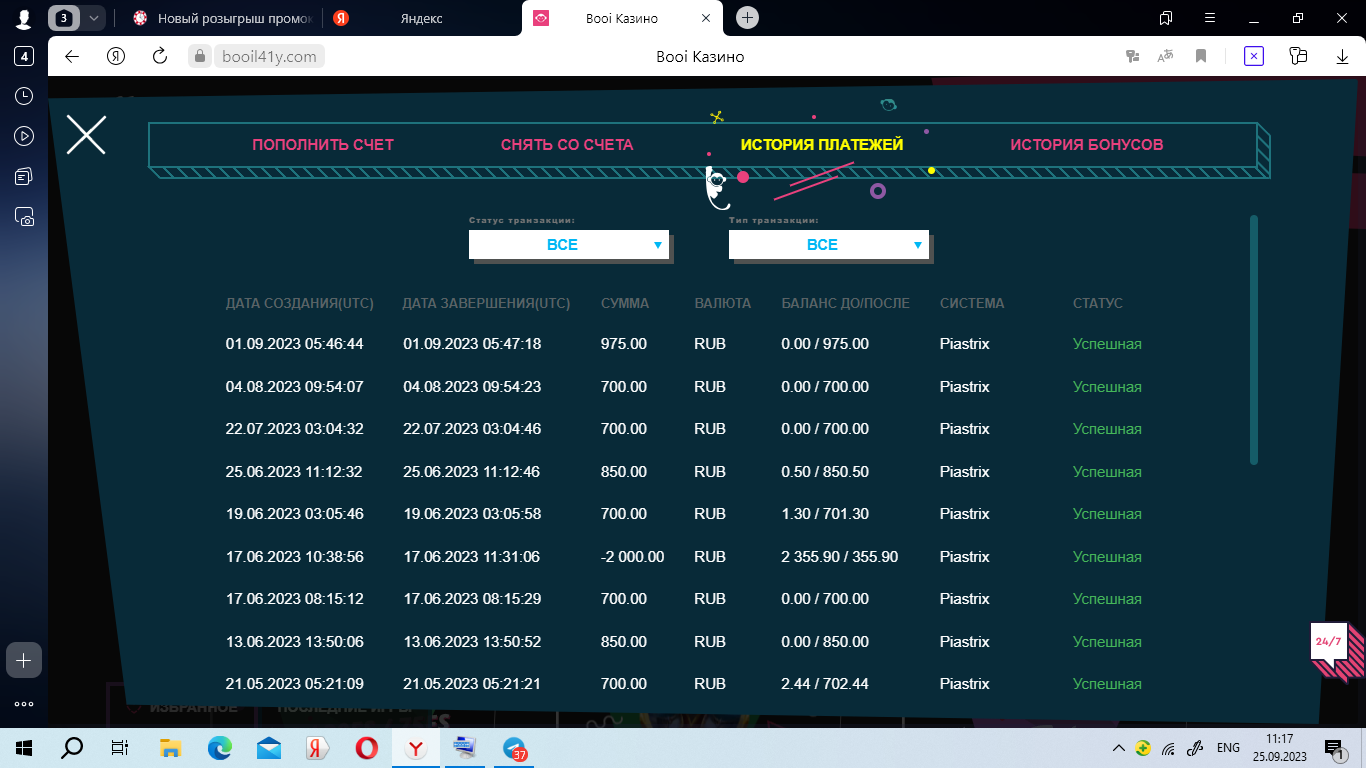Open the browser profile avatar icon
The image size is (1366, 768).
pos(24,18)
